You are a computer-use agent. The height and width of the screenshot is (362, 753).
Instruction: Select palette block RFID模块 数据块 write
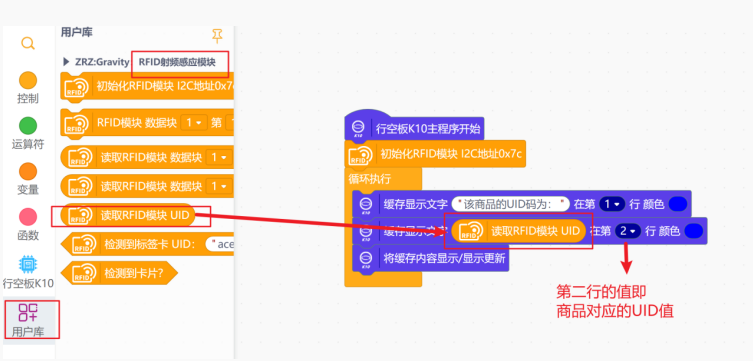tap(147, 122)
